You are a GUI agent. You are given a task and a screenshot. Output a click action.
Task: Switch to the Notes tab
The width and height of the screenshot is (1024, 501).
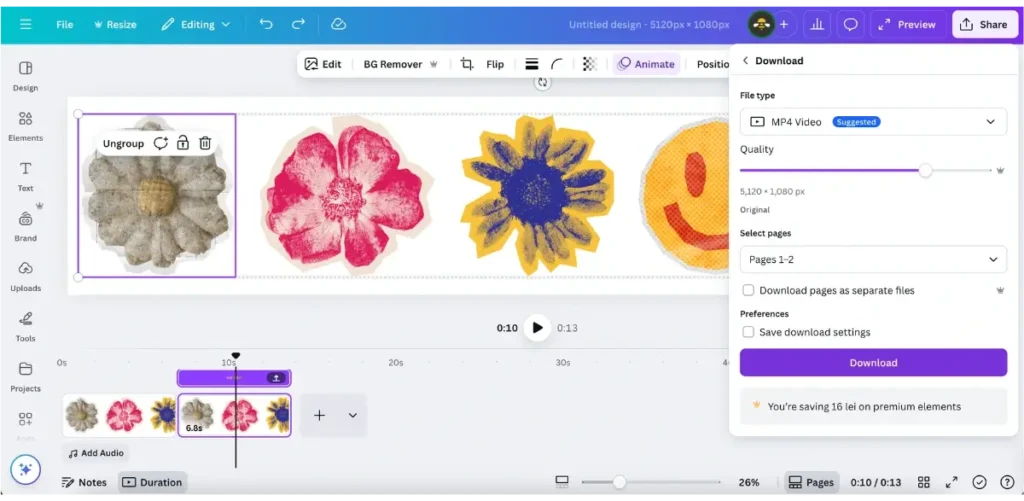tap(84, 482)
